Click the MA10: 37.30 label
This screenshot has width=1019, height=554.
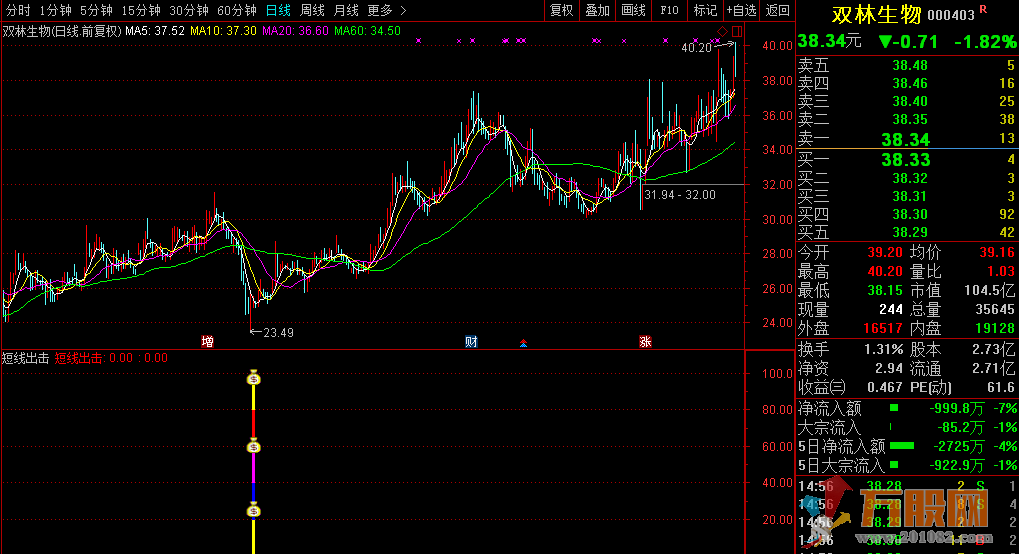(x=223, y=31)
